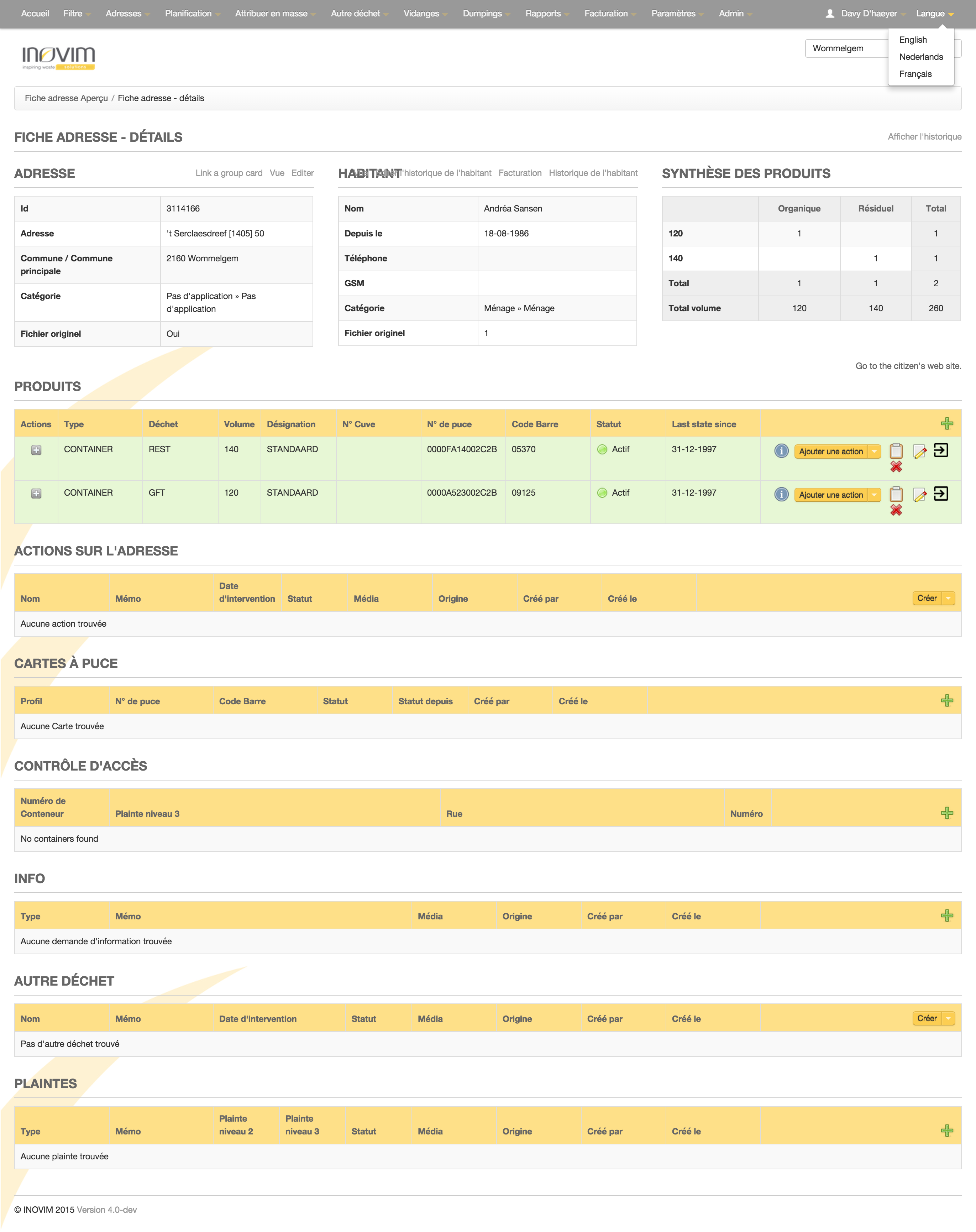Add a new chip card with plus icon
Screen dimensions: 976x1232
tap(947, 701)
